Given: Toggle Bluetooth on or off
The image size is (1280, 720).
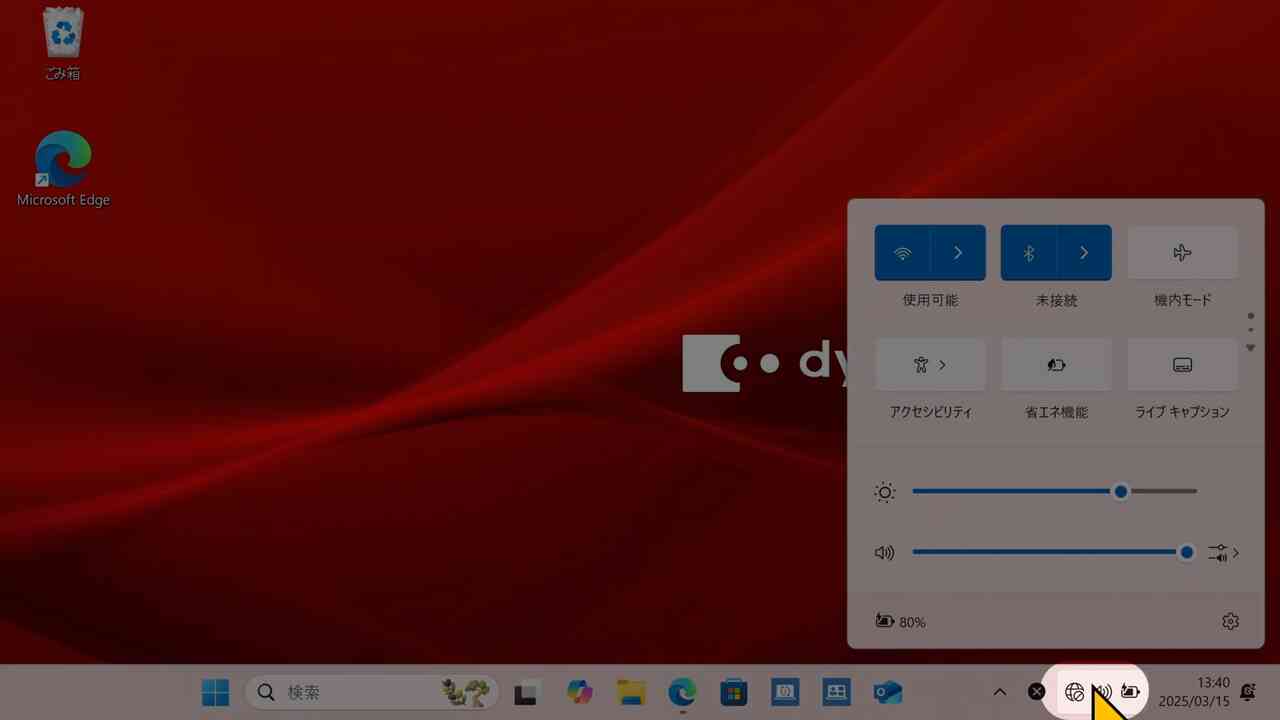Looking at the screenshot, I should click(x=1028, y=253).
